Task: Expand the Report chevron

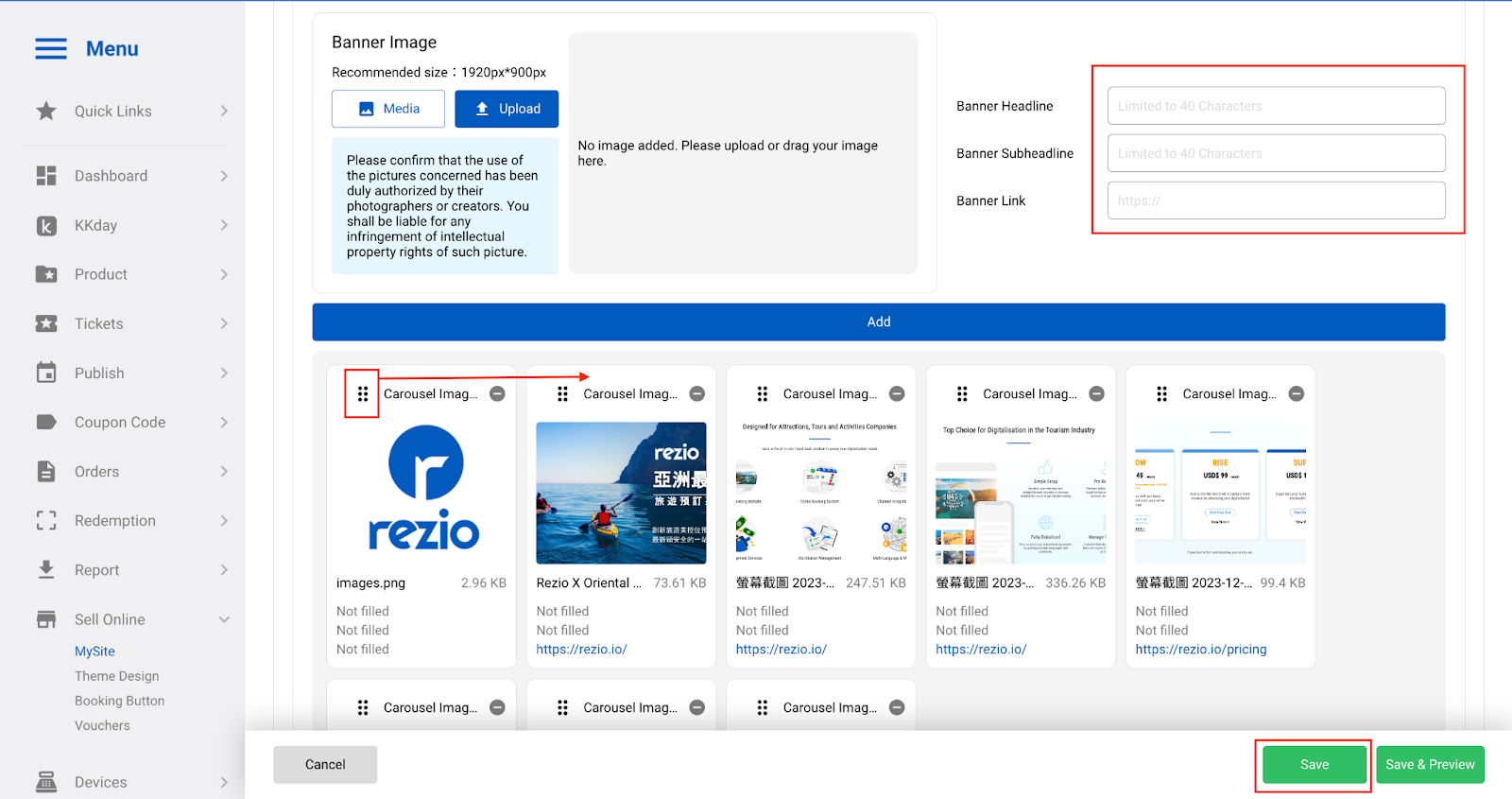Action: tap(224, 569)
